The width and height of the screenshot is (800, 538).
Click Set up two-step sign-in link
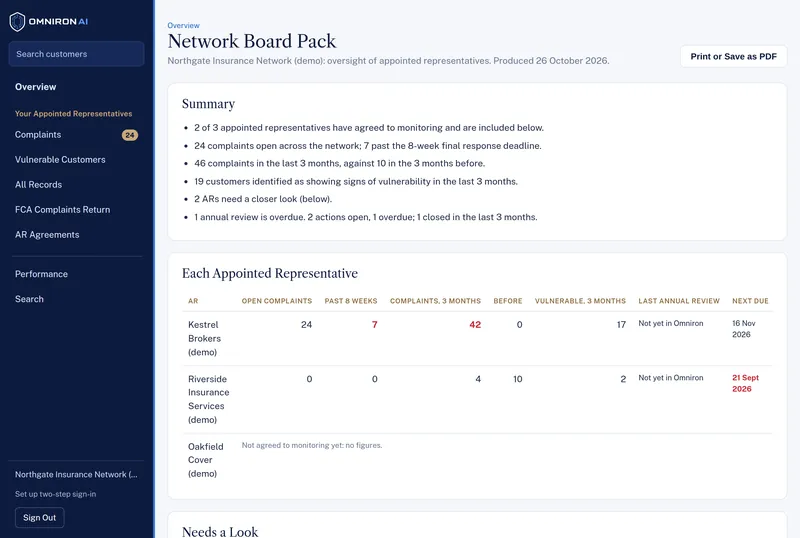[x=55, y=494]
